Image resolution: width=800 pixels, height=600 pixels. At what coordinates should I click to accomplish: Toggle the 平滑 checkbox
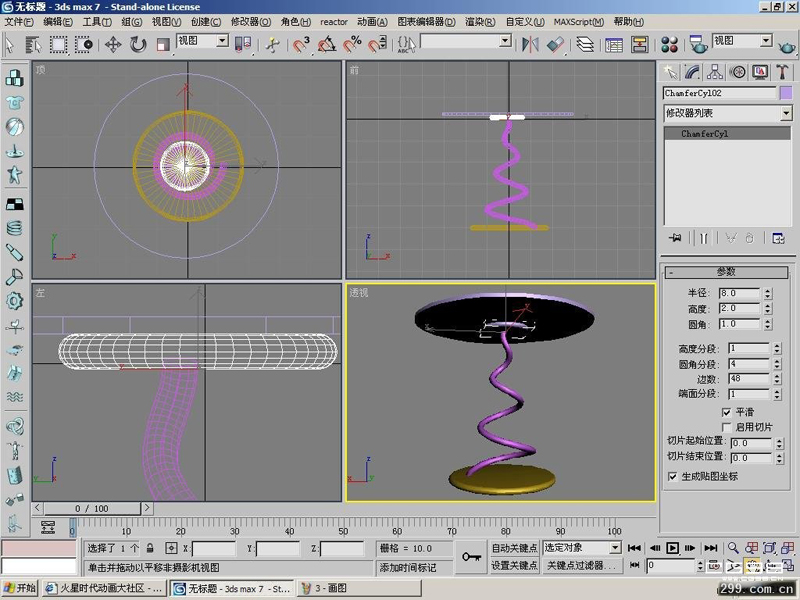point(727,412)
